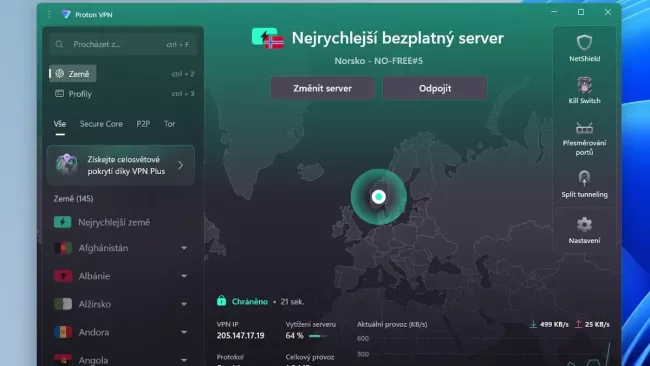
Task: Click the search magnifier icon
Action: 59,44
